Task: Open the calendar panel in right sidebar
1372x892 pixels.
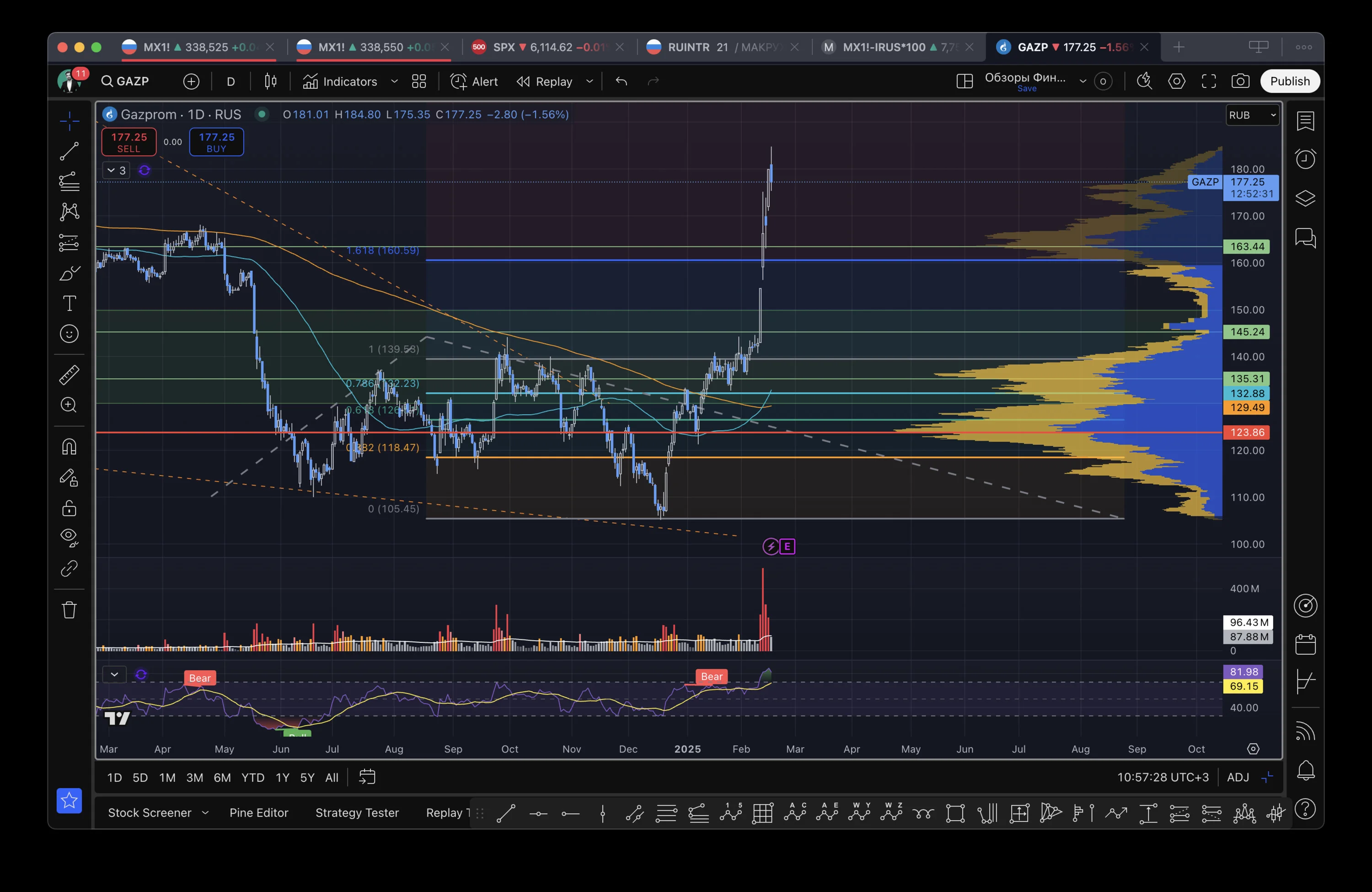Action: coord(1305,644)
